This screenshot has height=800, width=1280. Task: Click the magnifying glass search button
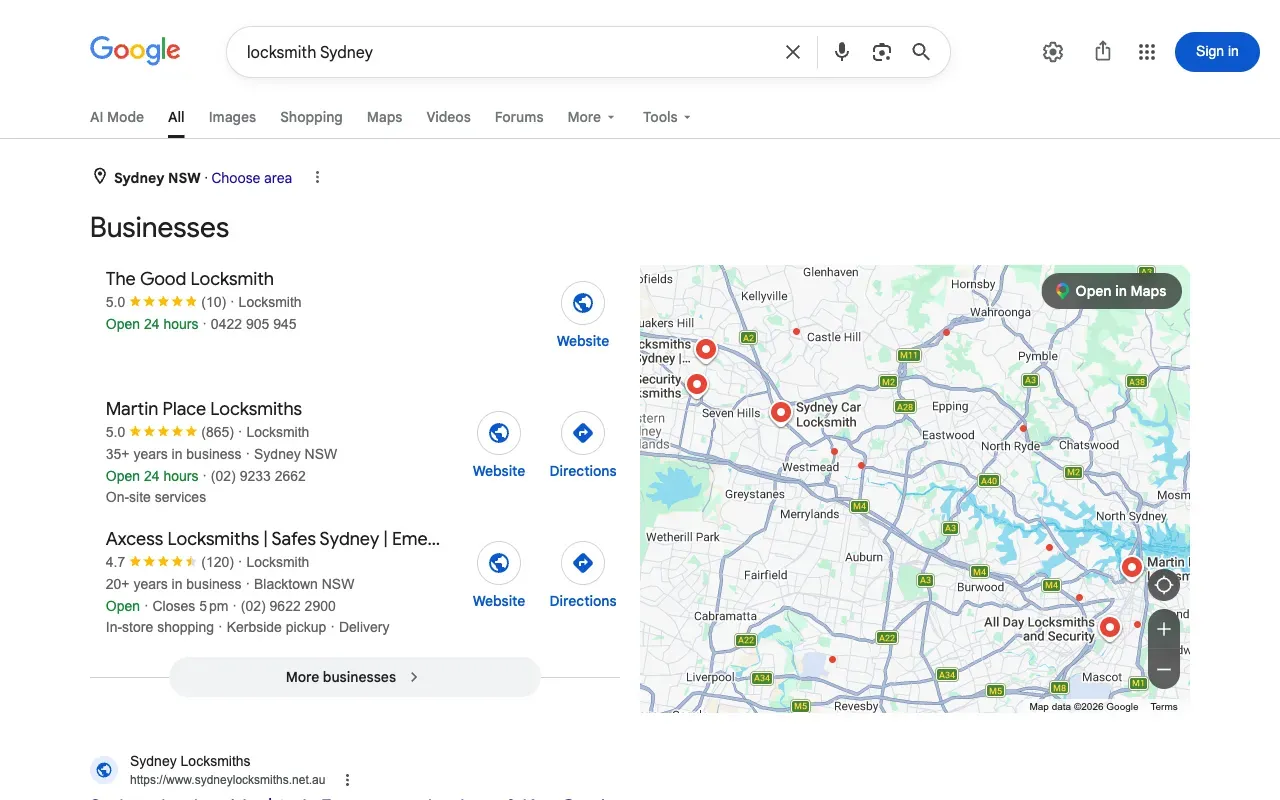tap(921, 52)
